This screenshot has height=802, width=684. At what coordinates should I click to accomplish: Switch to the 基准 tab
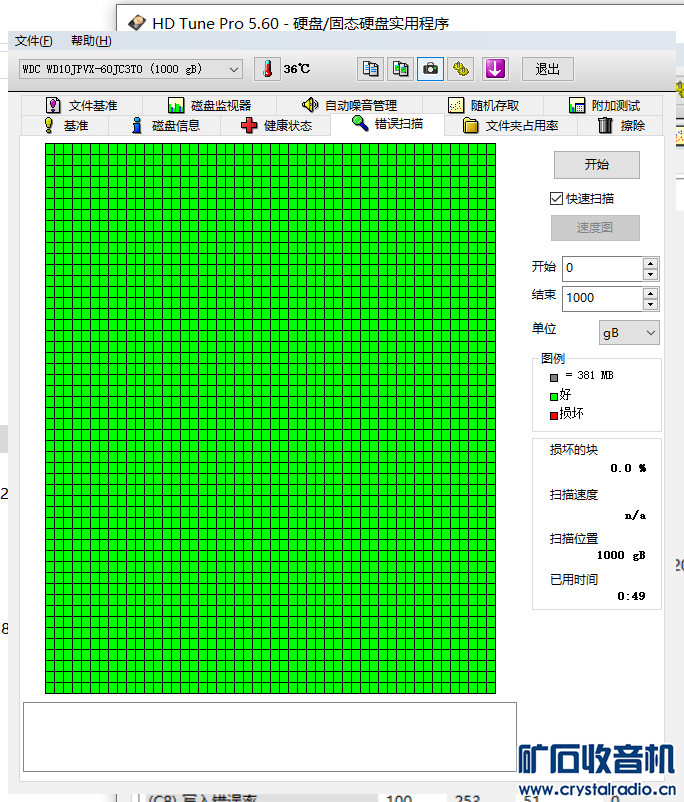[x=65, y=125]
